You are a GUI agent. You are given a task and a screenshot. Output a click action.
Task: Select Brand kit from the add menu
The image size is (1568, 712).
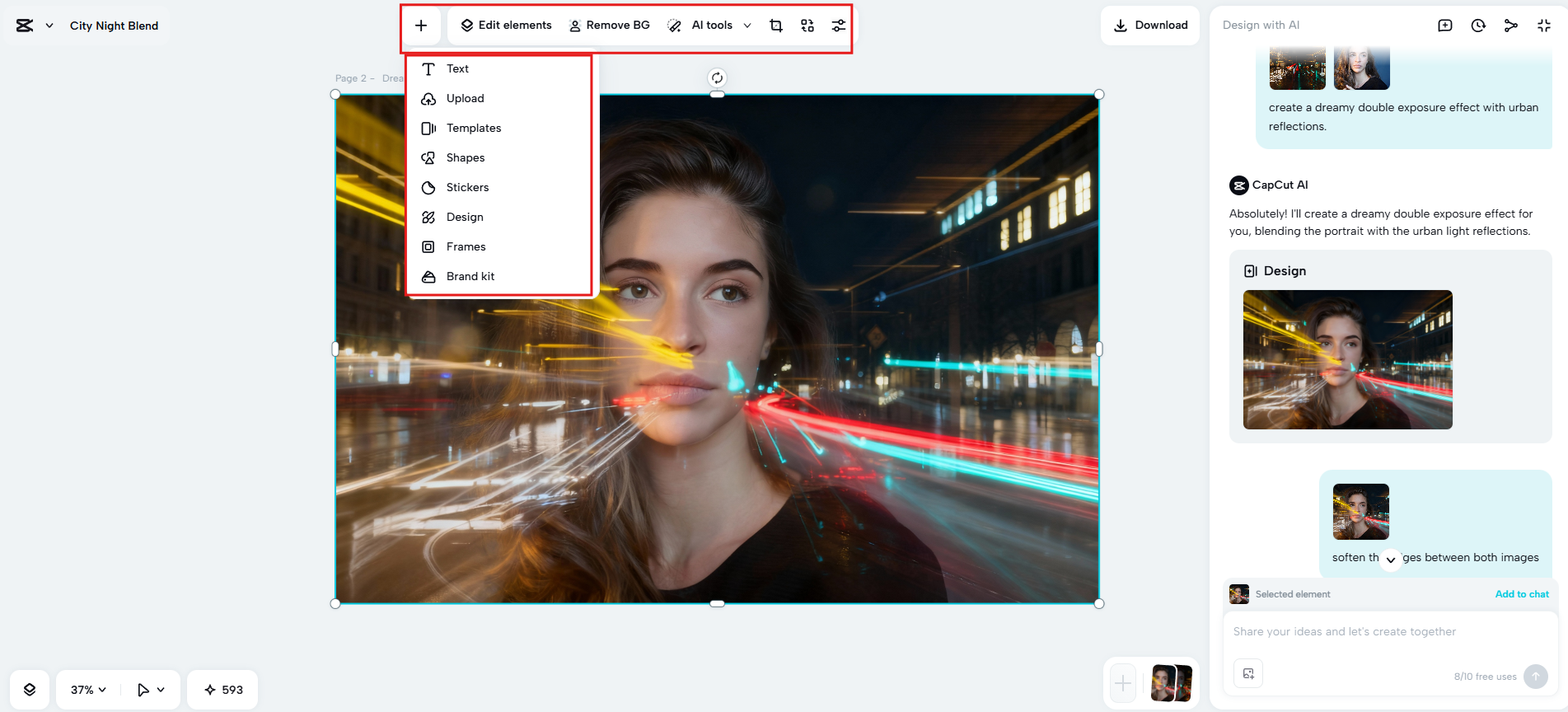click(x=470, y=276)
